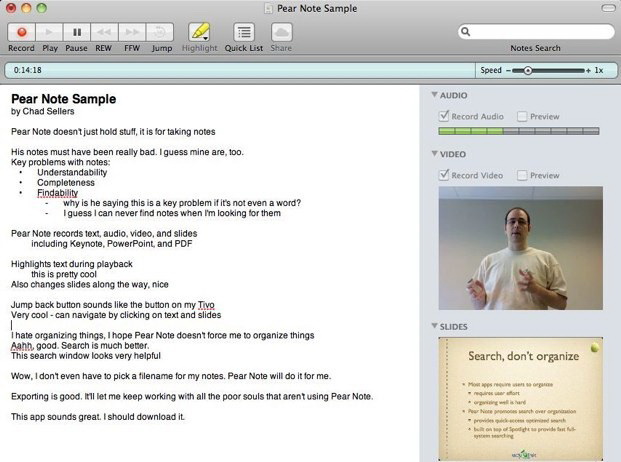Pause playback with the Pause button

pos(77,32)
